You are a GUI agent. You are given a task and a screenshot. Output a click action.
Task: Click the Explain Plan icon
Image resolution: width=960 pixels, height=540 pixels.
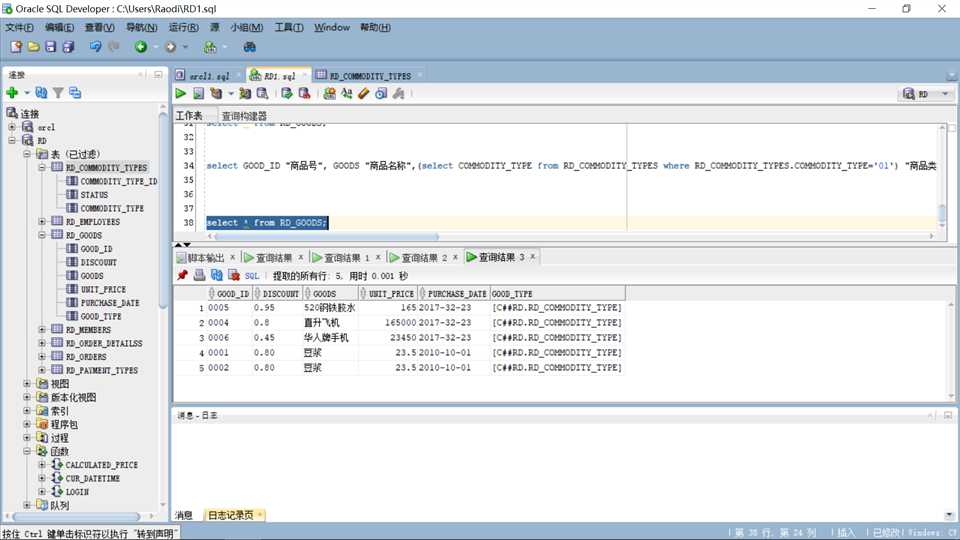(216, 93)
